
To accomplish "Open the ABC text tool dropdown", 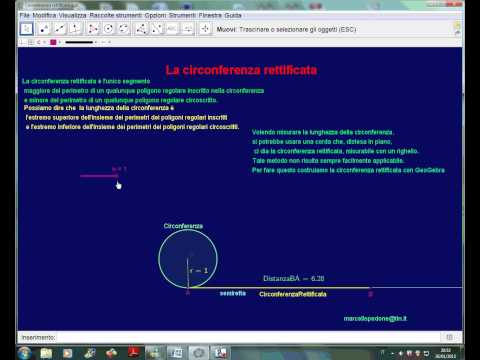I will click(x=172, y=29).
